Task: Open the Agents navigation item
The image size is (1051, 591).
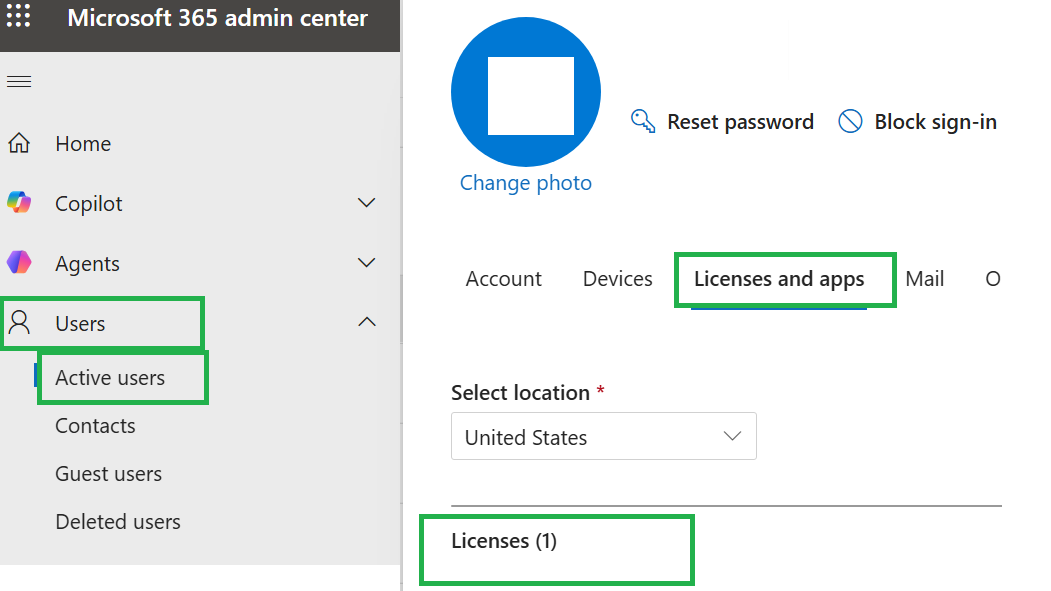Action: coord(87,264)
